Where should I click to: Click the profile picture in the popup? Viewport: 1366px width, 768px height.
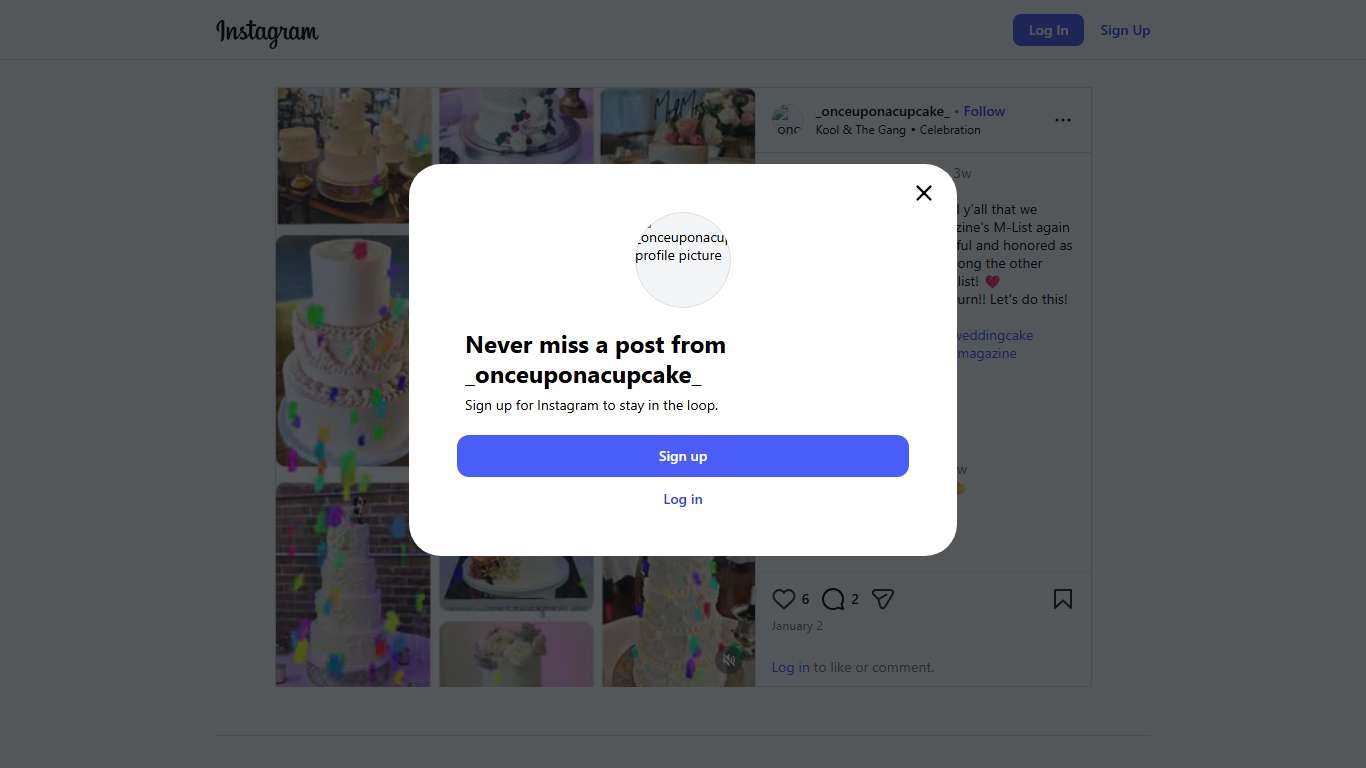[683, 260]
